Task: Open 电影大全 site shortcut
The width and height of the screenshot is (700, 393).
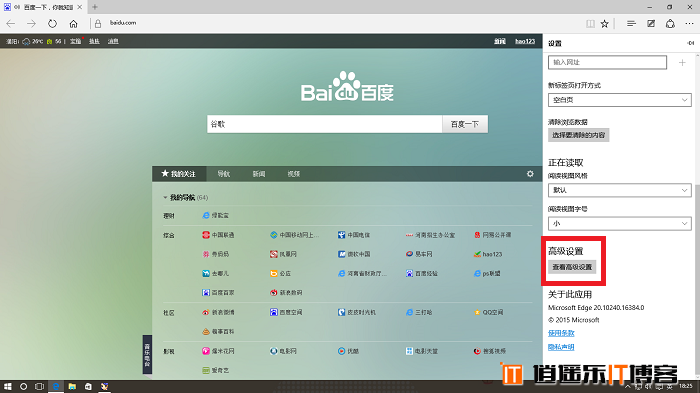Action: point(422,351)
